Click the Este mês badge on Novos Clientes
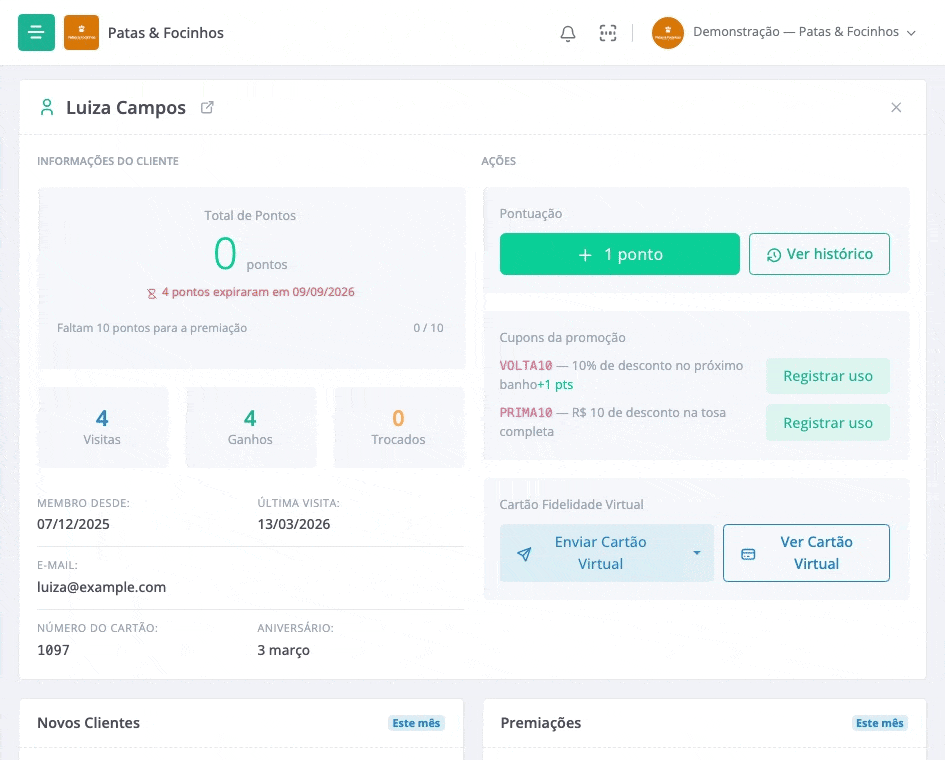 416,723
